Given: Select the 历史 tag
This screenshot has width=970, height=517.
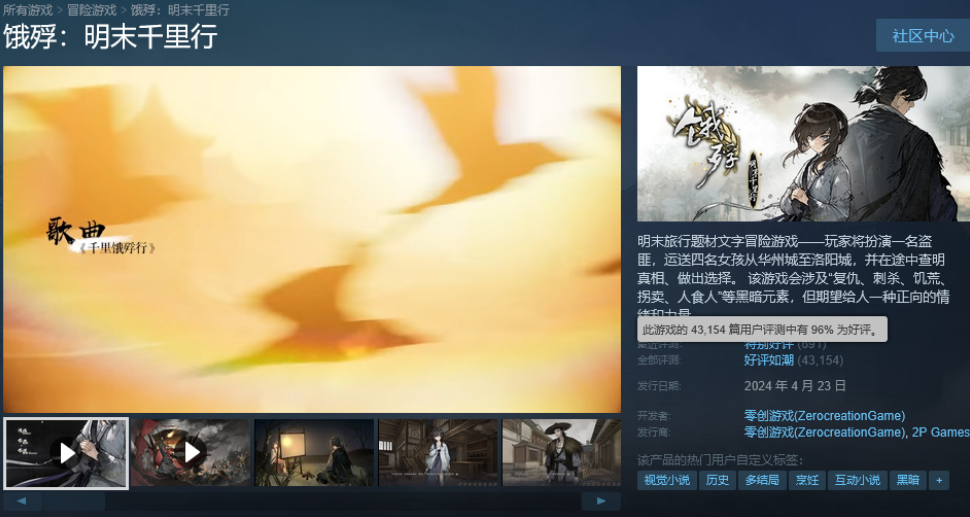Looking at the screenshot, I should (717, 480).
